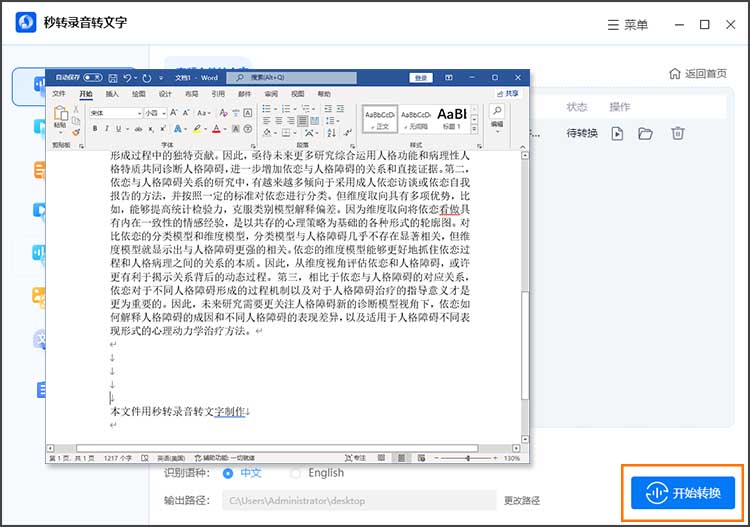
Task: Open the file's folder icon in list row
Action: [645, 133]
